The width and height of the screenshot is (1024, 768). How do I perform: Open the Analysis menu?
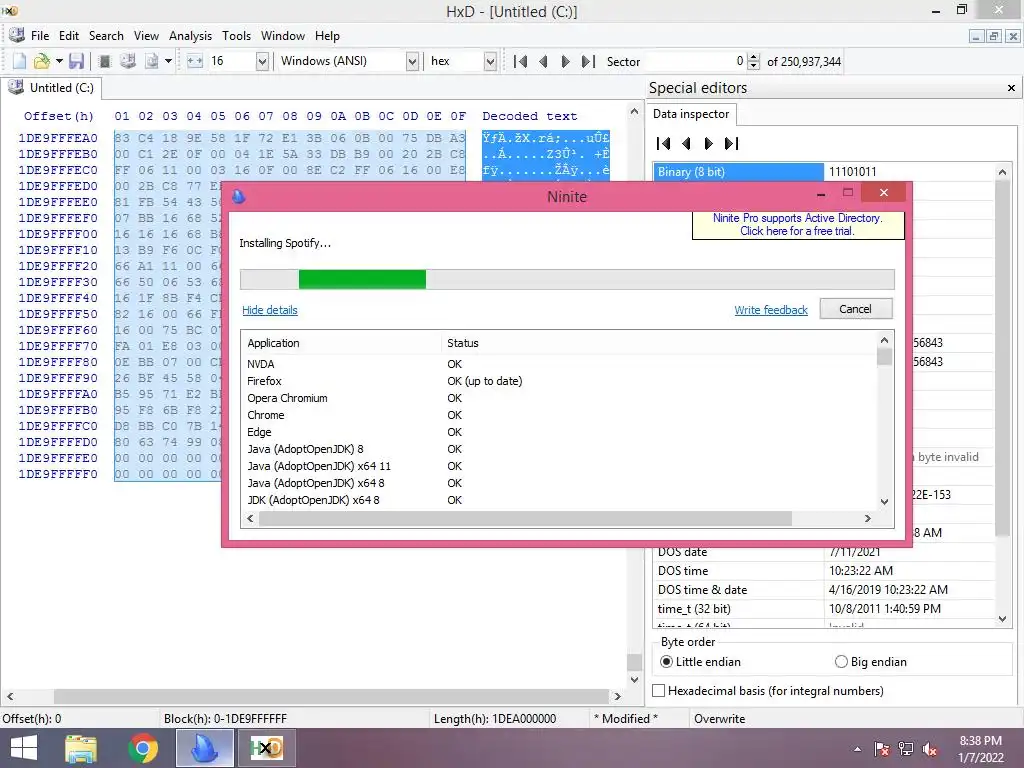click(x=190, y=36)
